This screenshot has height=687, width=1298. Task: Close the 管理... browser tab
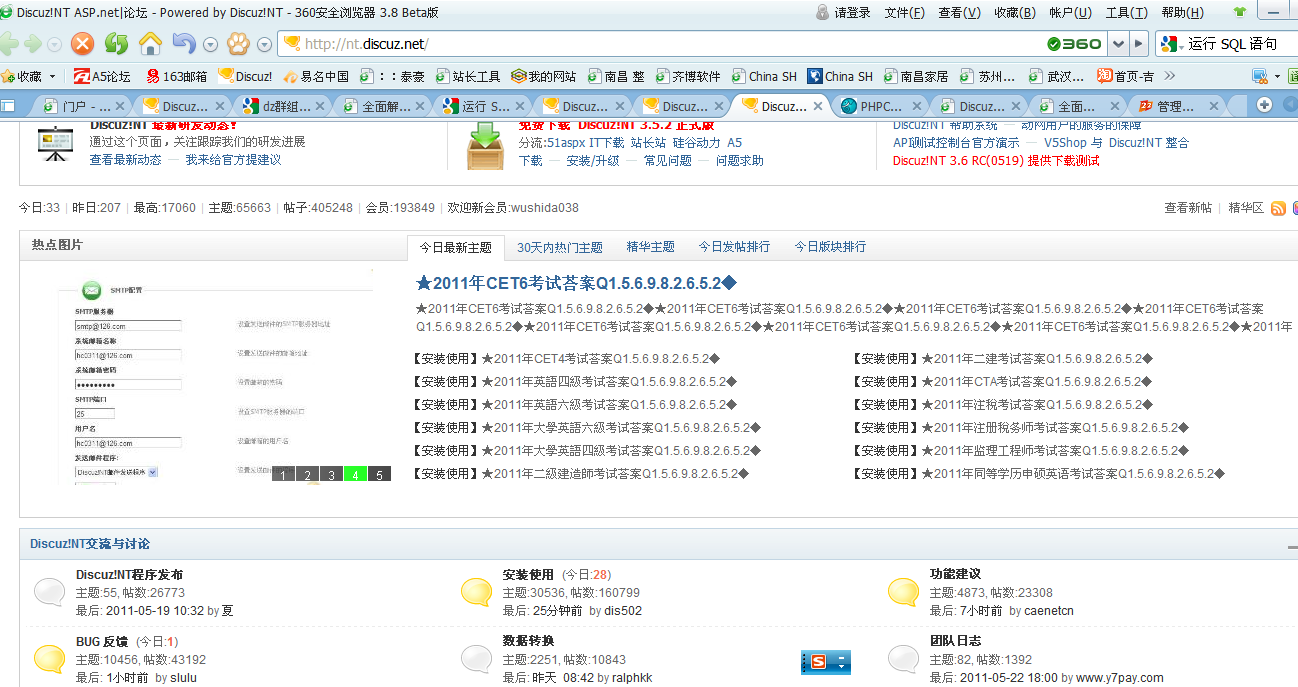[x=1212, y=106]
